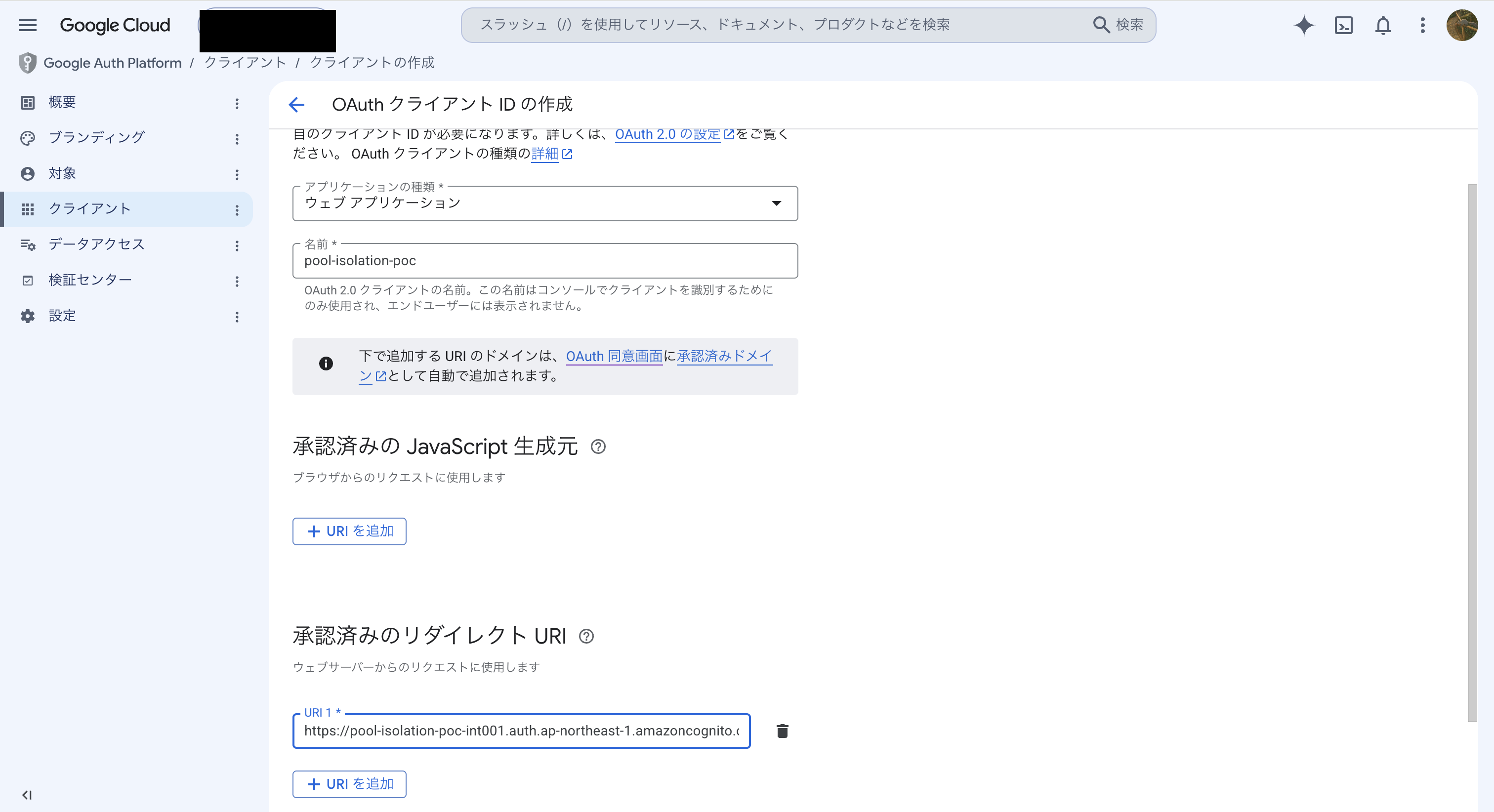Click クライアント breadcrumb
1494x812 pixels.
[x=246, y=63]
